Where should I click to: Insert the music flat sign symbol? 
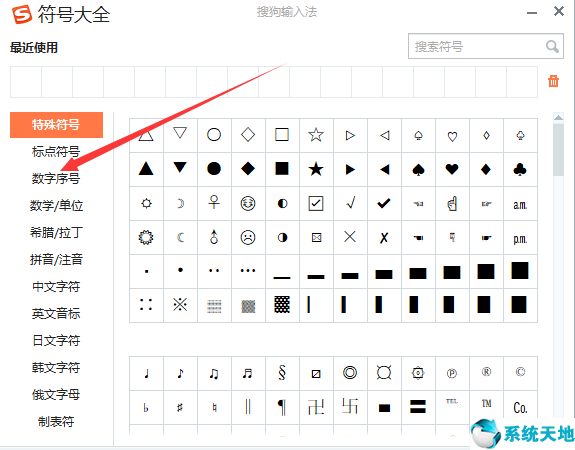point(146,407)
